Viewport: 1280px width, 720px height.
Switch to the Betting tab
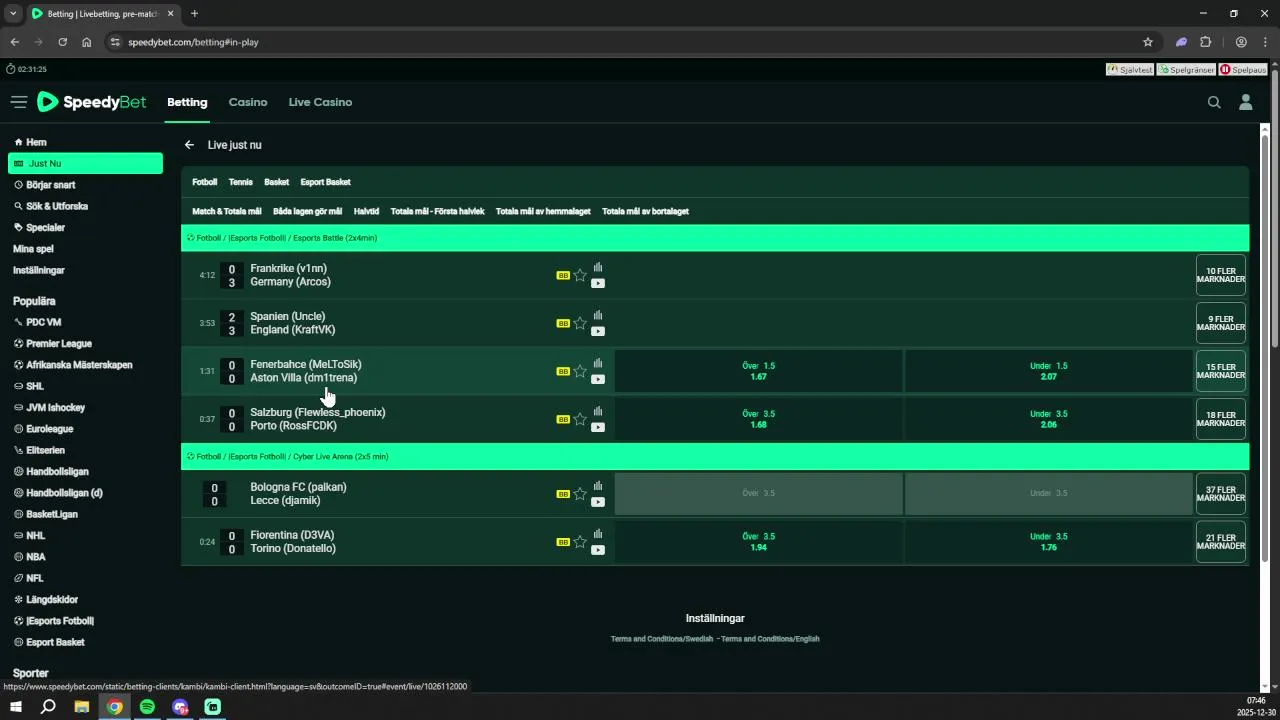coord(187,102)
